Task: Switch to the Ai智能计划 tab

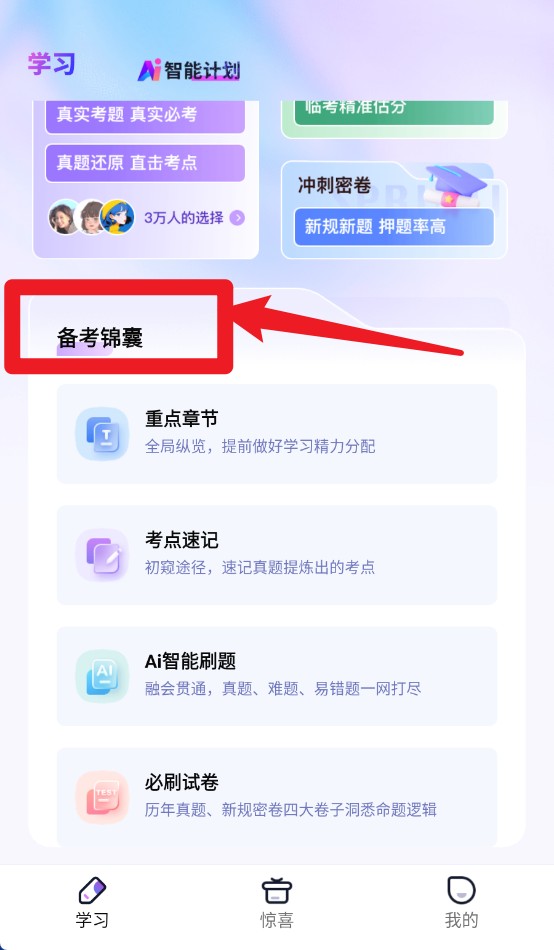Action: click(189, 70)
